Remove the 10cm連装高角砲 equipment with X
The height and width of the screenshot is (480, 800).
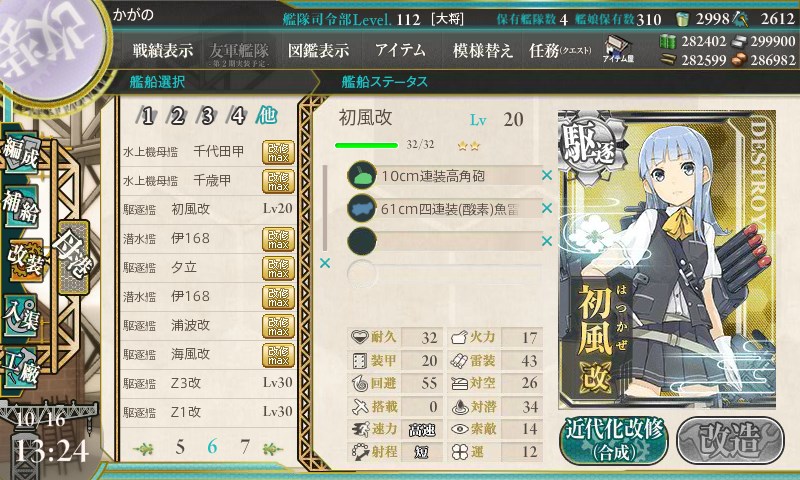(546, 175)
